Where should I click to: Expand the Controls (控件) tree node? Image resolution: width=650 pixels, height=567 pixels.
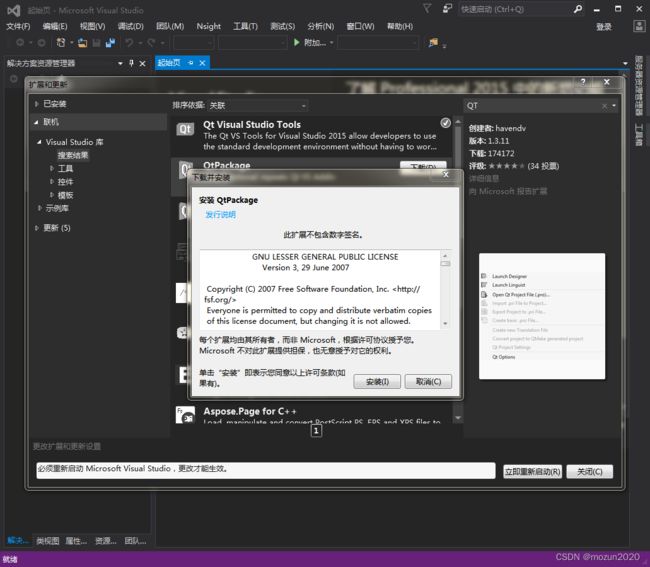pos(51,182)
